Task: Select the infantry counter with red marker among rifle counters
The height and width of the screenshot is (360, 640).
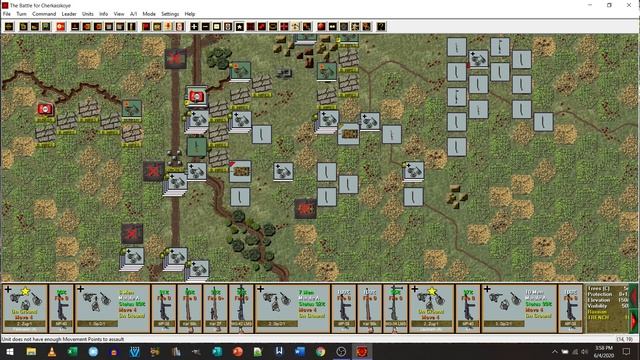Action: 478,59
